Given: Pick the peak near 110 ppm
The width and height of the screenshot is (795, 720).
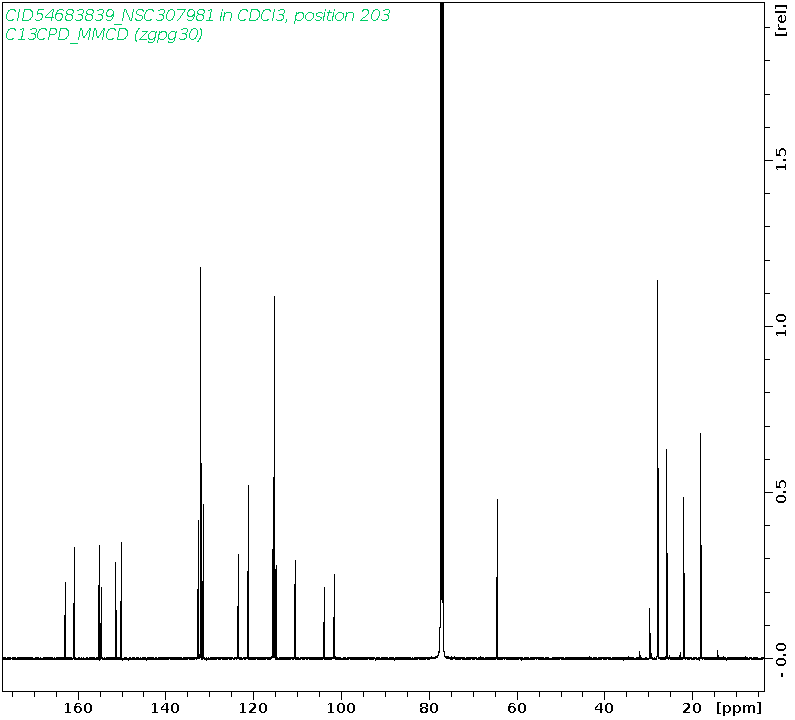Looking at the screenshot, I should click(295, 608).
